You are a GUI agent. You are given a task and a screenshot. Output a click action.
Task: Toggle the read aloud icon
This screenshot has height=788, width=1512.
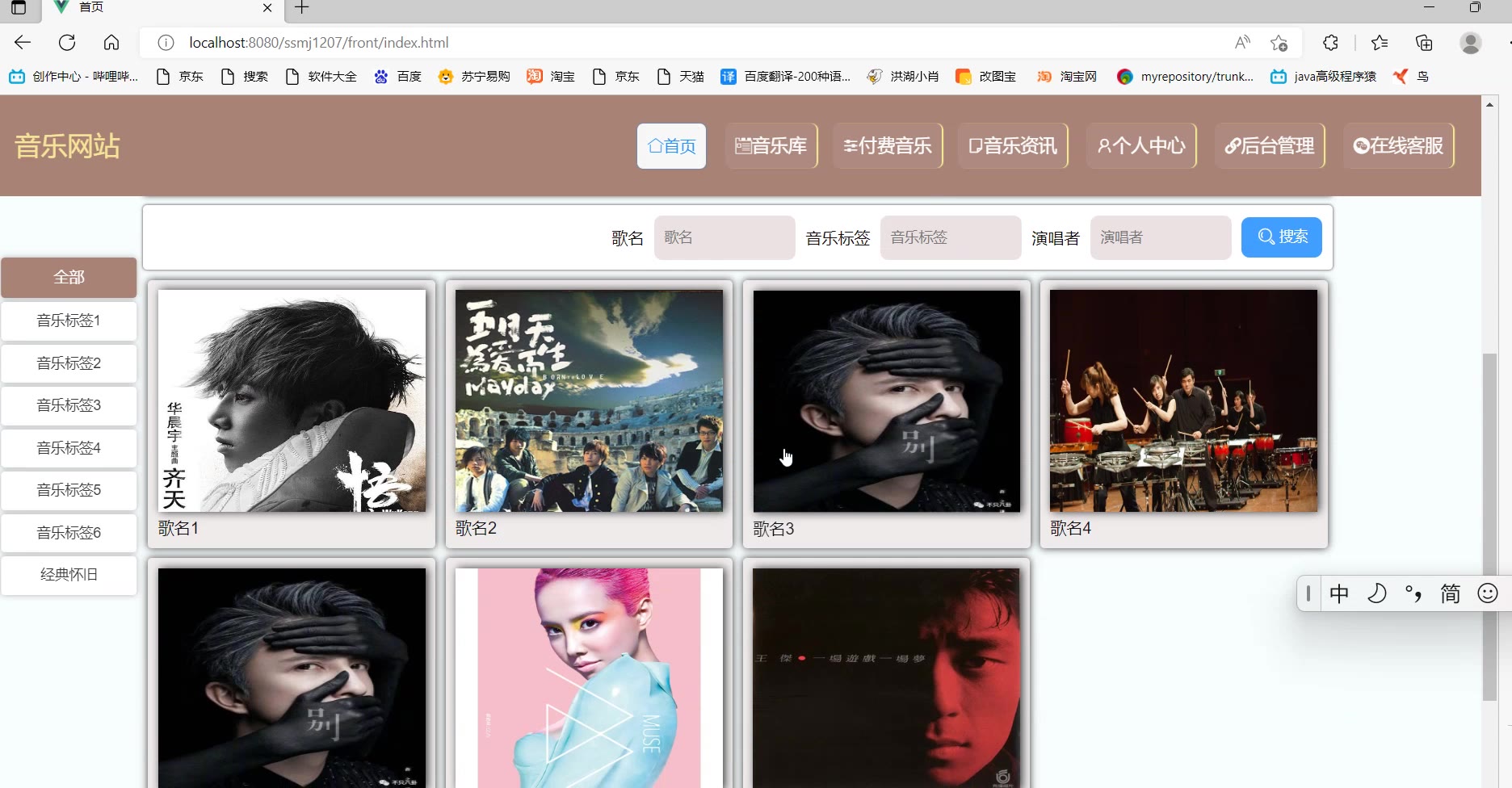click(x=1242, y=43)
